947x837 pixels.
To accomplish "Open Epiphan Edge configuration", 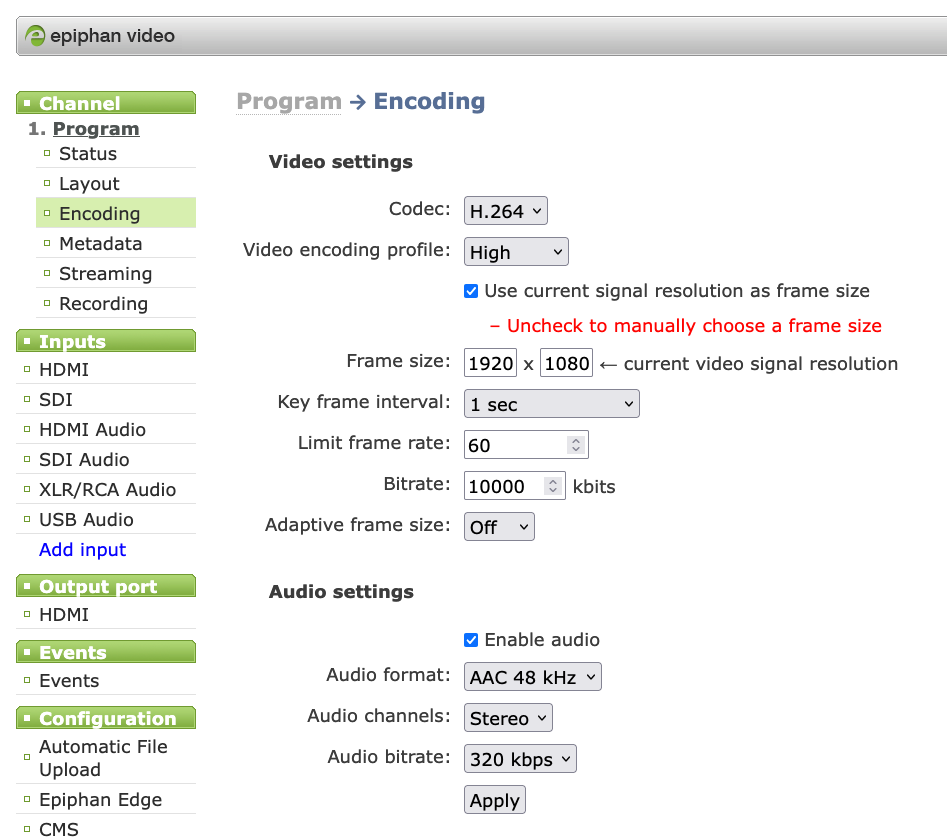I will tap(101, 800).
